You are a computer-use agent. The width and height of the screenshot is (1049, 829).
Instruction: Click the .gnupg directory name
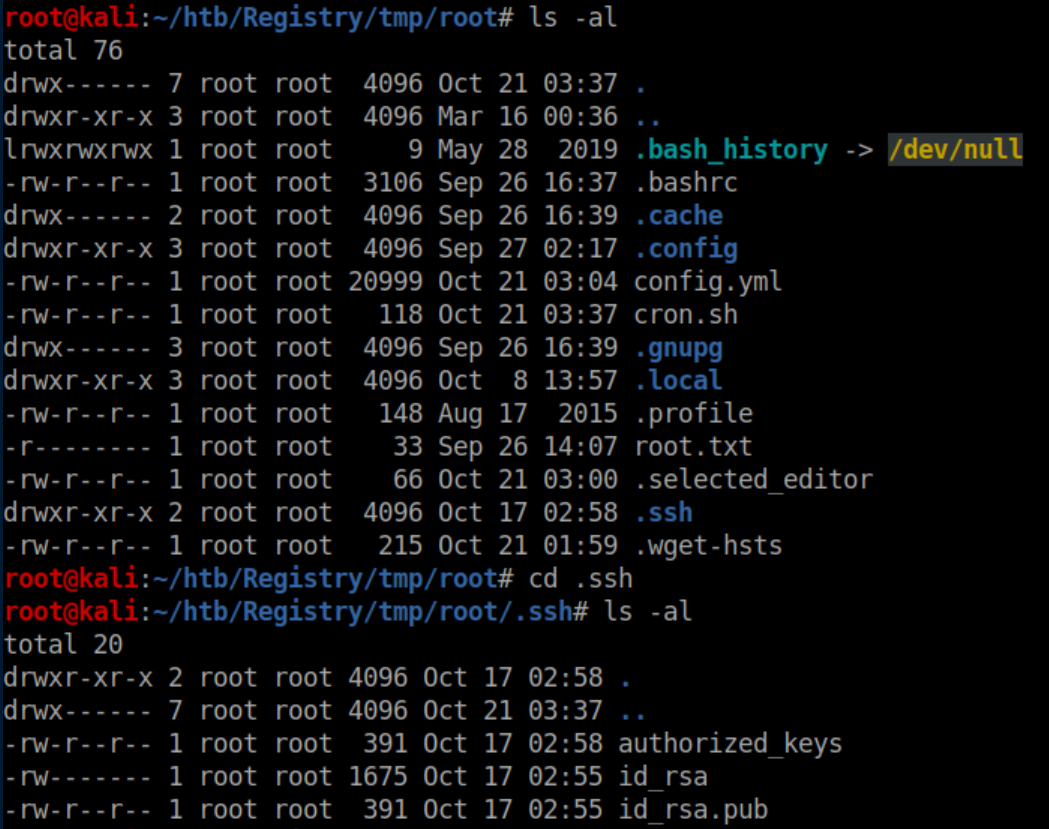(x=678, y=348)
